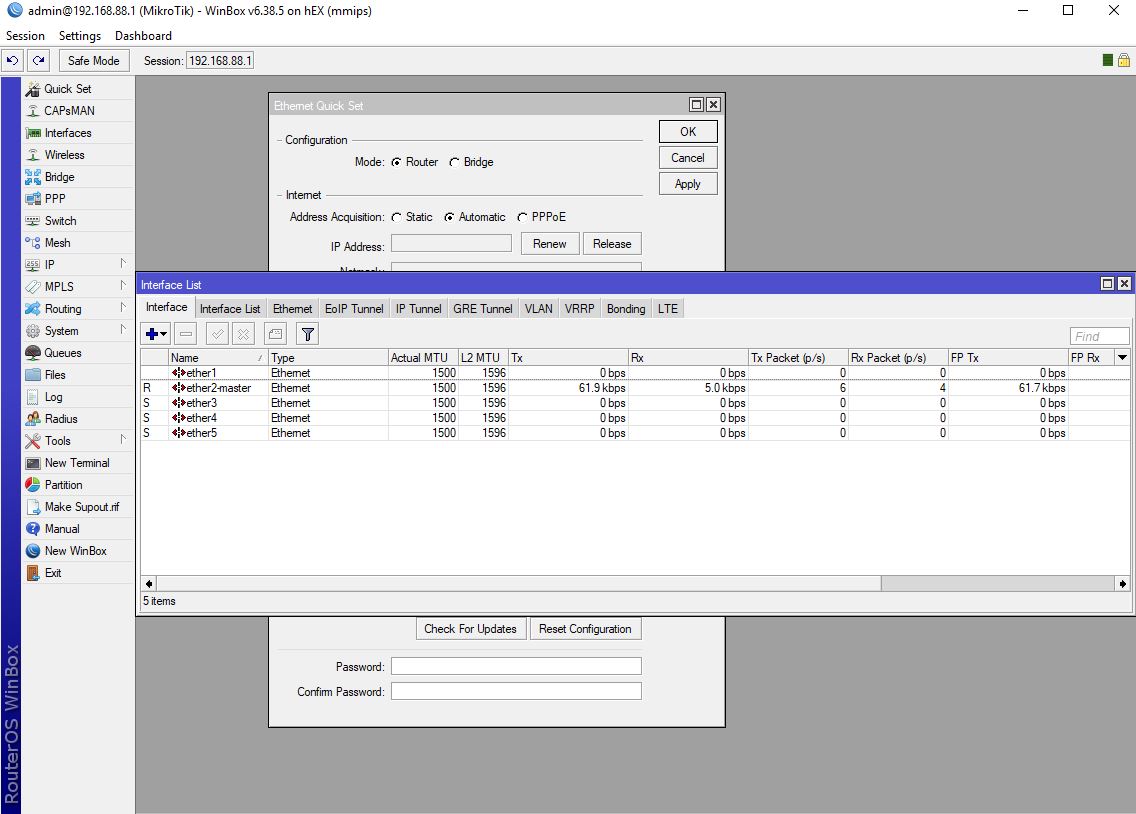Open Quick Set in the sidebar
Image resolution: width=1136 pixels, height=814 pixels.
click(x=67, y=89)
